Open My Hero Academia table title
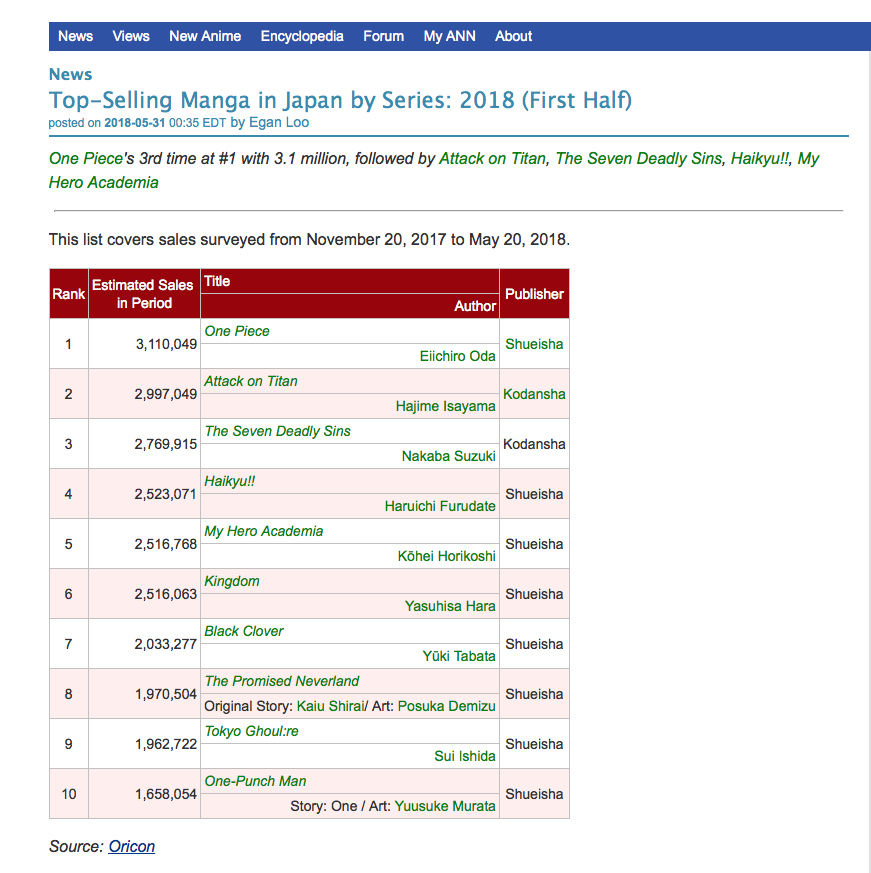The width and height of the screenshot is (871, 873). pos(263,532)
